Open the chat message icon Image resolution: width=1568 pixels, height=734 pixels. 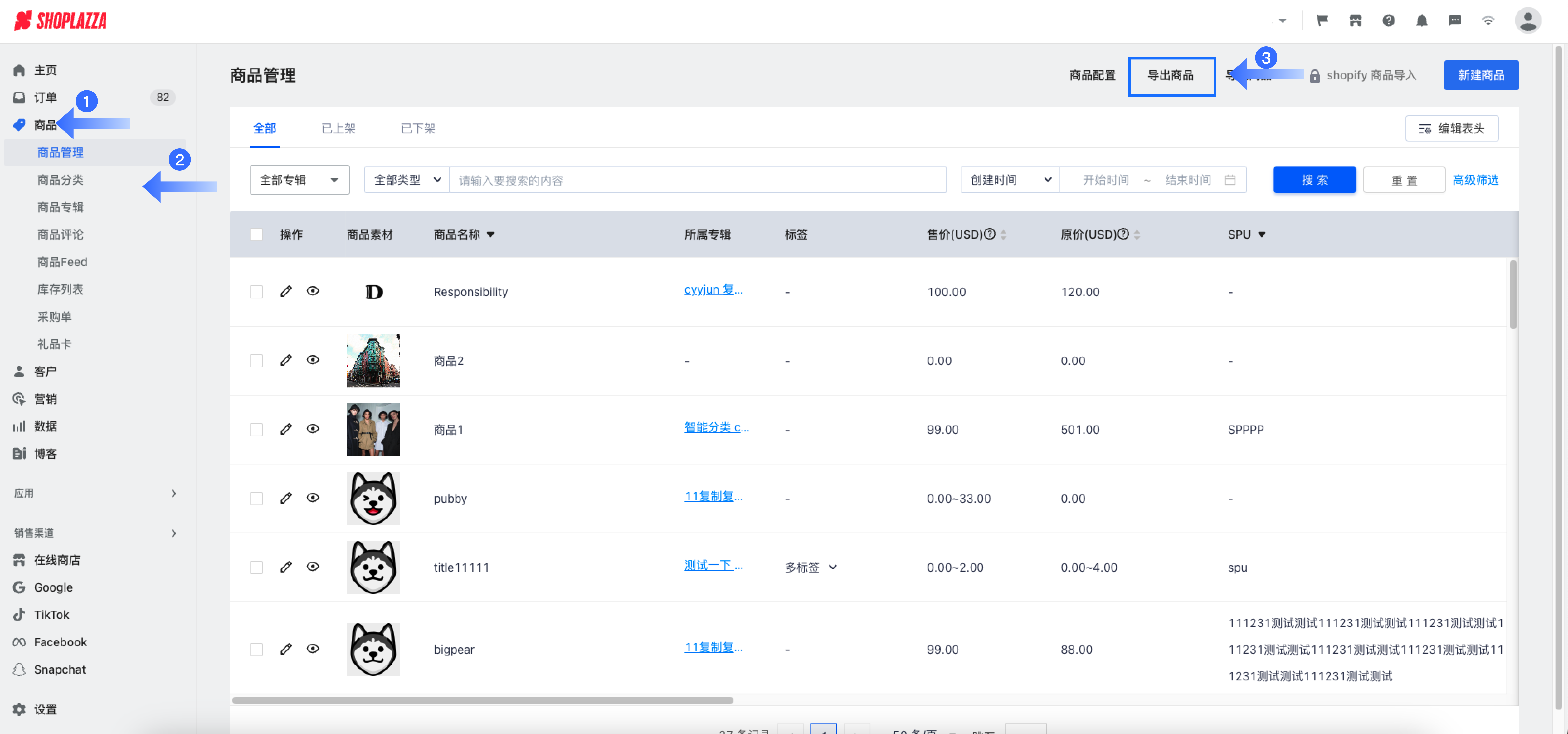click(1455, 21)
